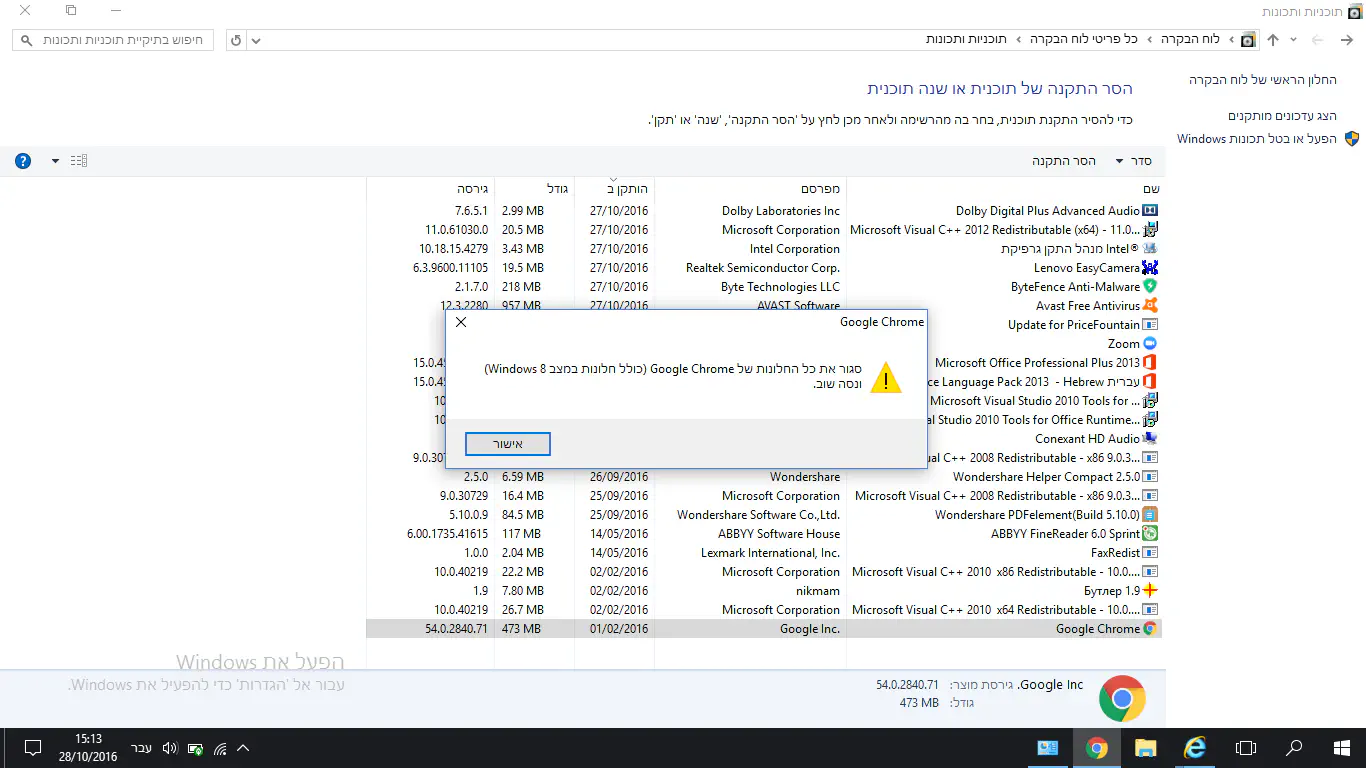Open File Explorer from the taskbar

point(1145,748)
